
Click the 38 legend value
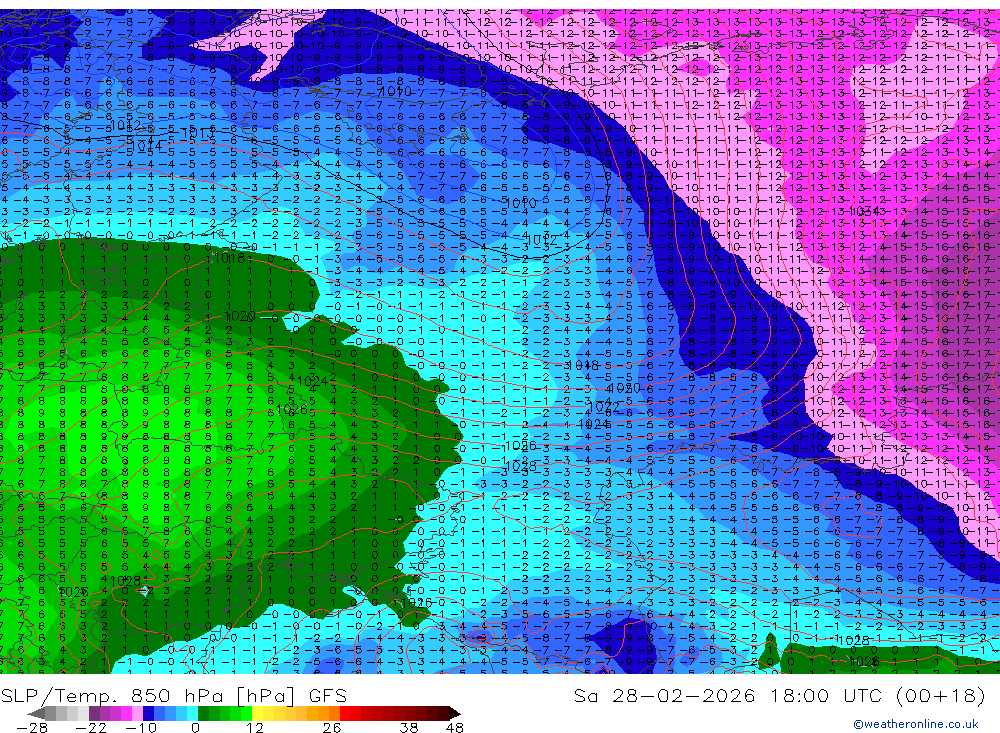409,727
